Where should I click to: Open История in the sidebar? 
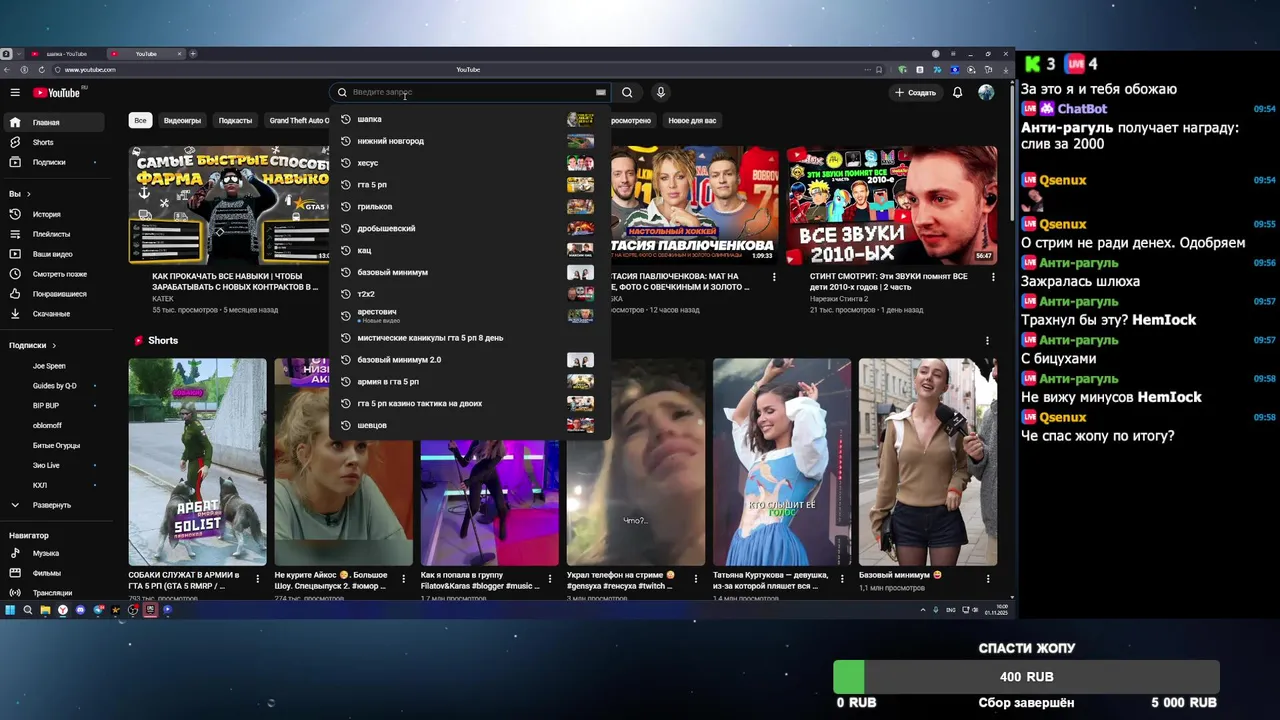tap(55, 214)
